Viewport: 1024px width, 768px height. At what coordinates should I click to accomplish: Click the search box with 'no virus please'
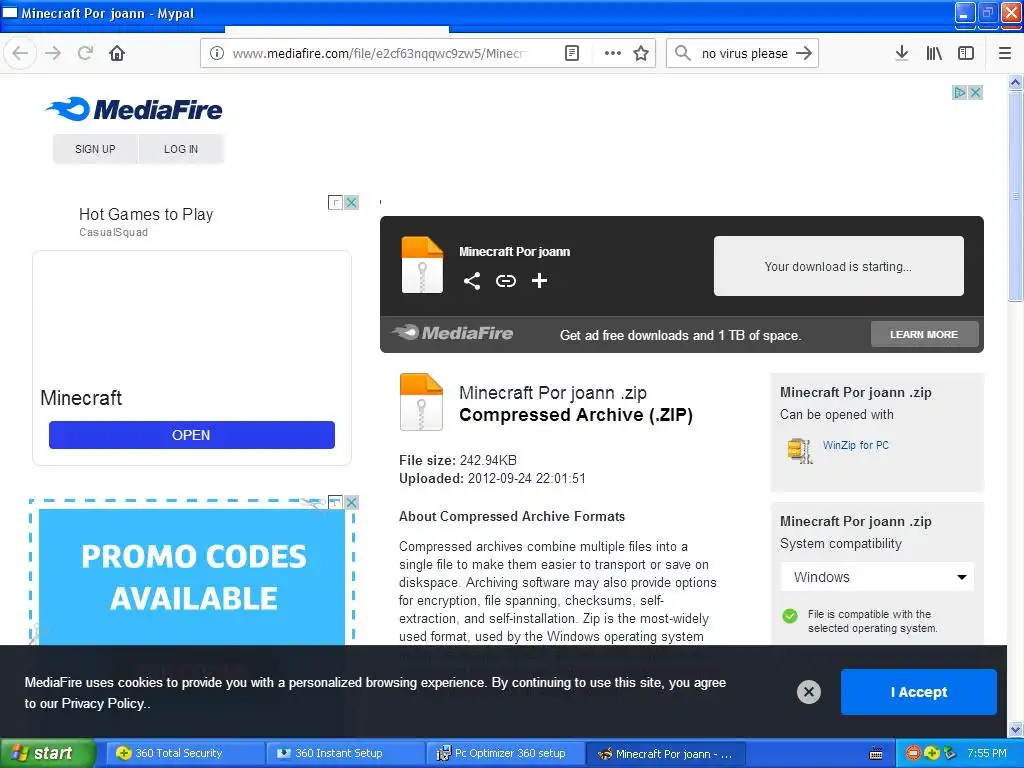(744, 53)
